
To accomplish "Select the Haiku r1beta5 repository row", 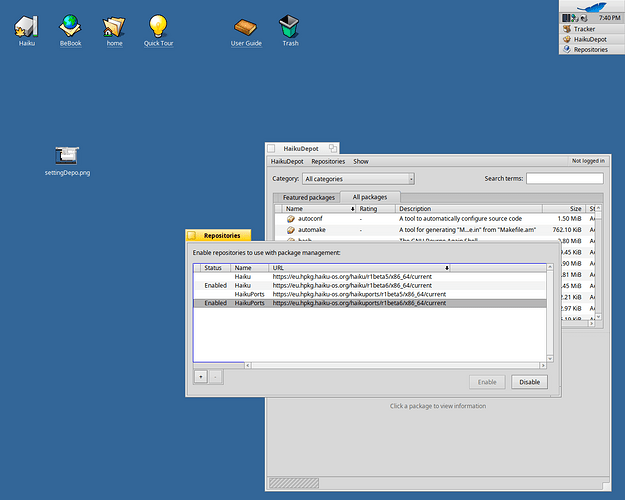I will coord(370,276).
